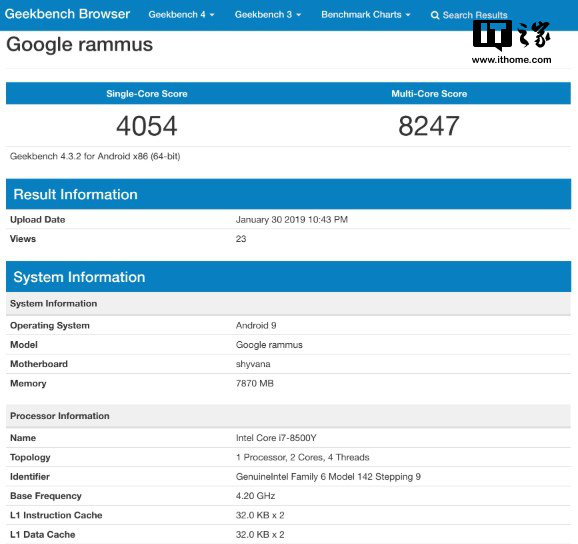Click the blue System Information section banner
Screen dimensions: 578x544
point(288,277)
